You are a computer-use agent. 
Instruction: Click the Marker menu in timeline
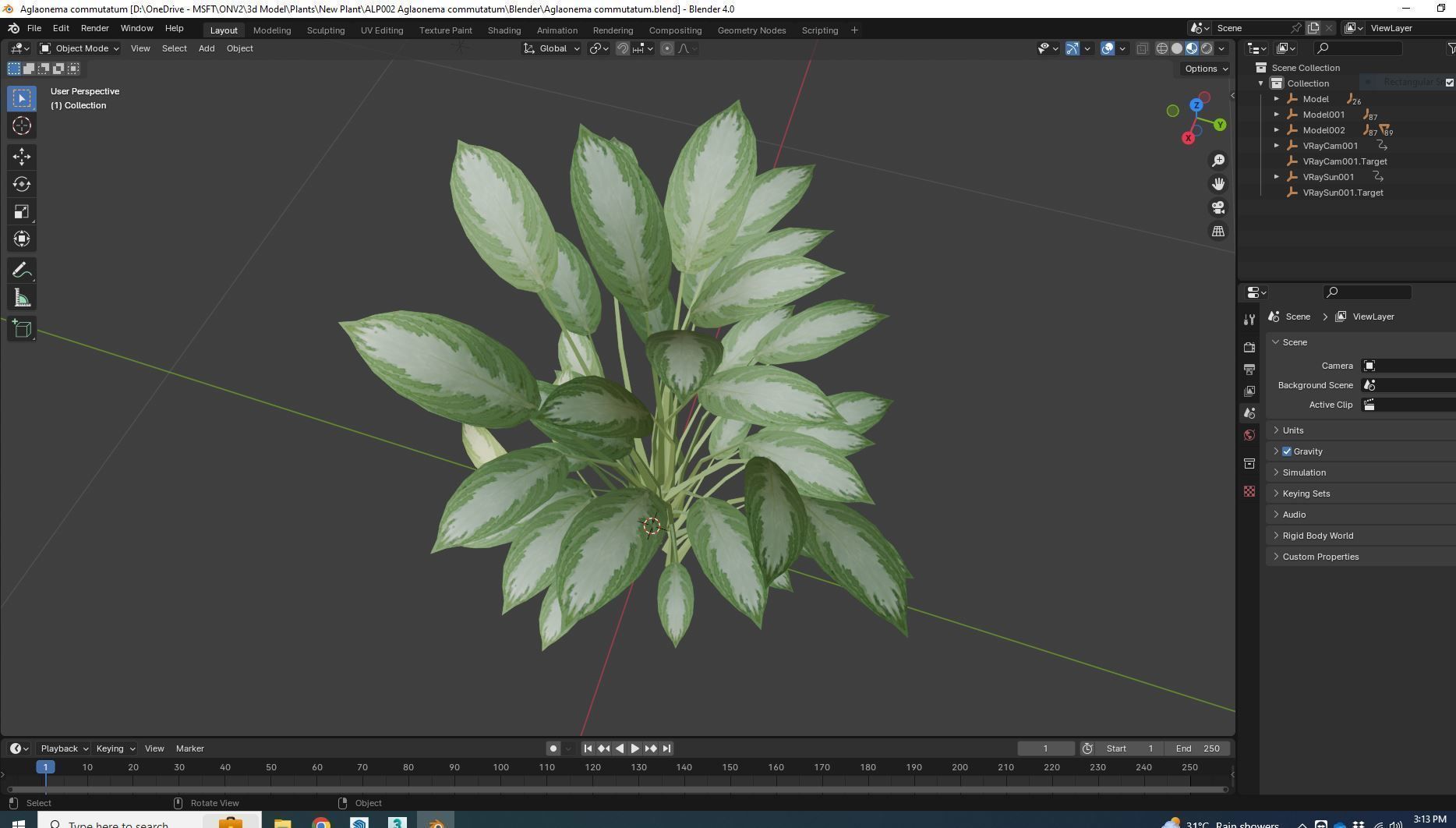(190, 748)
